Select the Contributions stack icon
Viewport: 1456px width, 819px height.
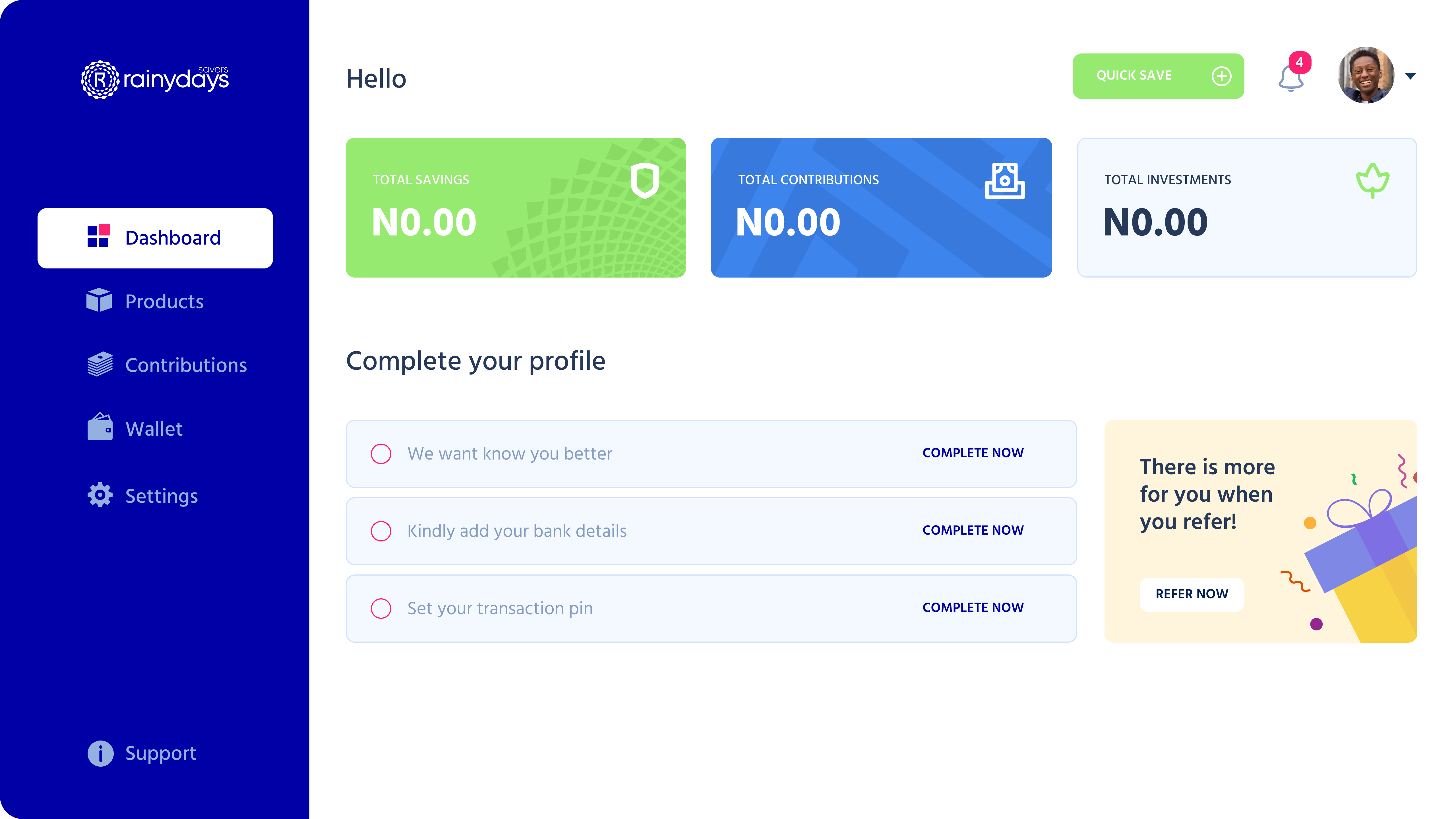coord(100,365)
